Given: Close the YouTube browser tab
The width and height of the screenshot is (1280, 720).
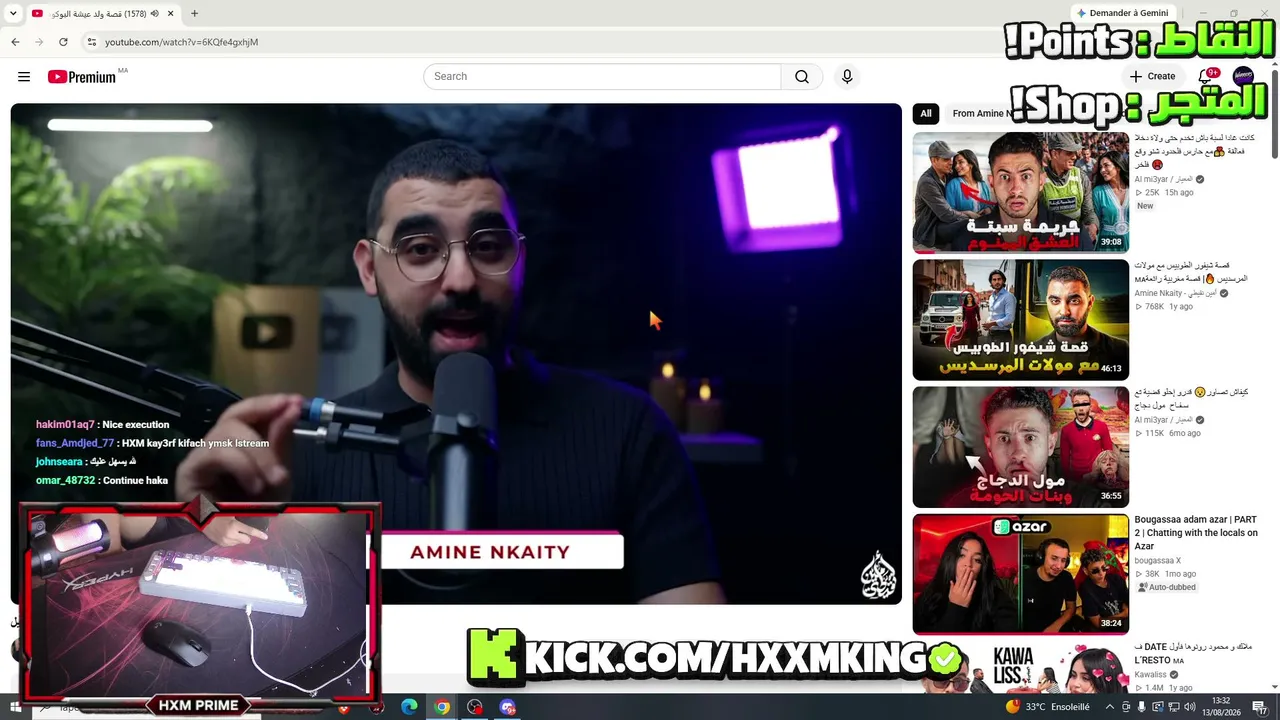Looking at the screenshot, I should (171, 14).
